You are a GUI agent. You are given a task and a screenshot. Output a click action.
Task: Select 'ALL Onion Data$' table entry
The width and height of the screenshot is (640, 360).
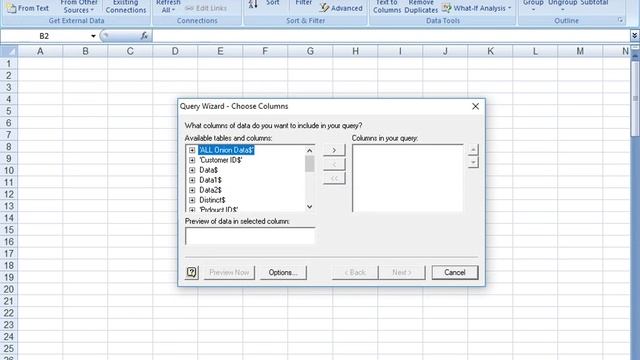pyautogui.click(x=227, y=150)
